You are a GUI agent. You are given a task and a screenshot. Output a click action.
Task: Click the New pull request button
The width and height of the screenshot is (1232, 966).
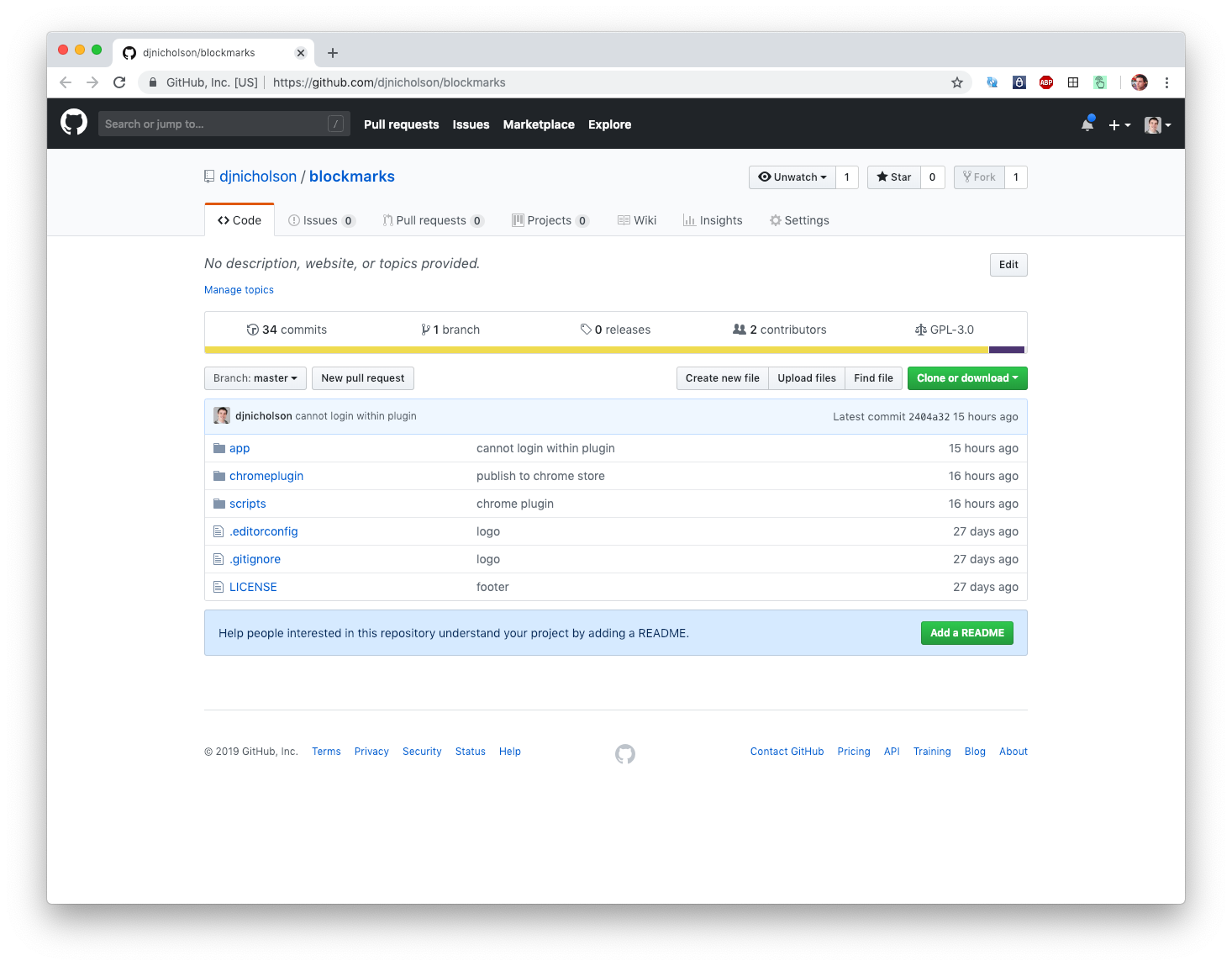coord(363,378)
